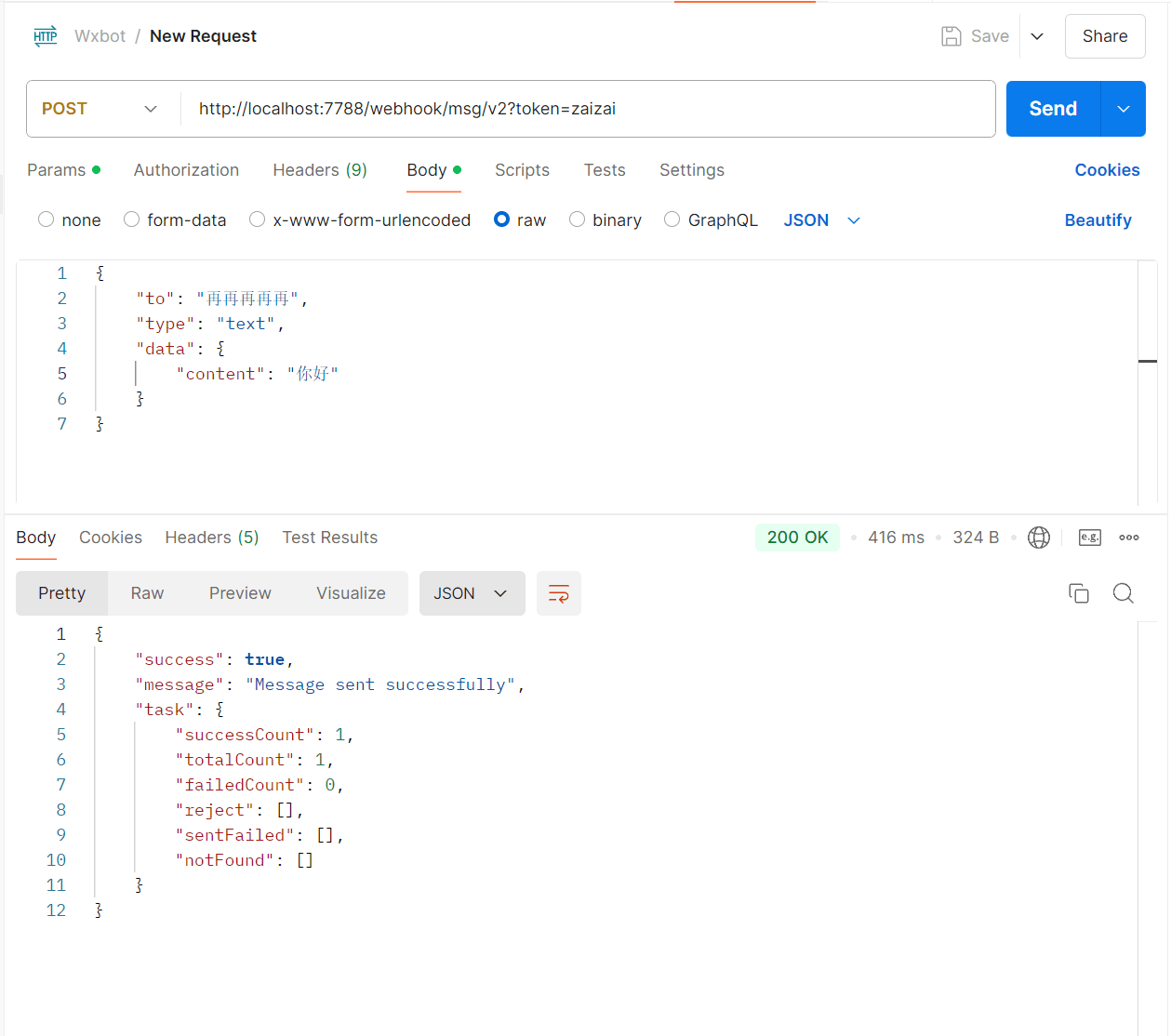Click the request body scrollbar marker

point(1148,361)
